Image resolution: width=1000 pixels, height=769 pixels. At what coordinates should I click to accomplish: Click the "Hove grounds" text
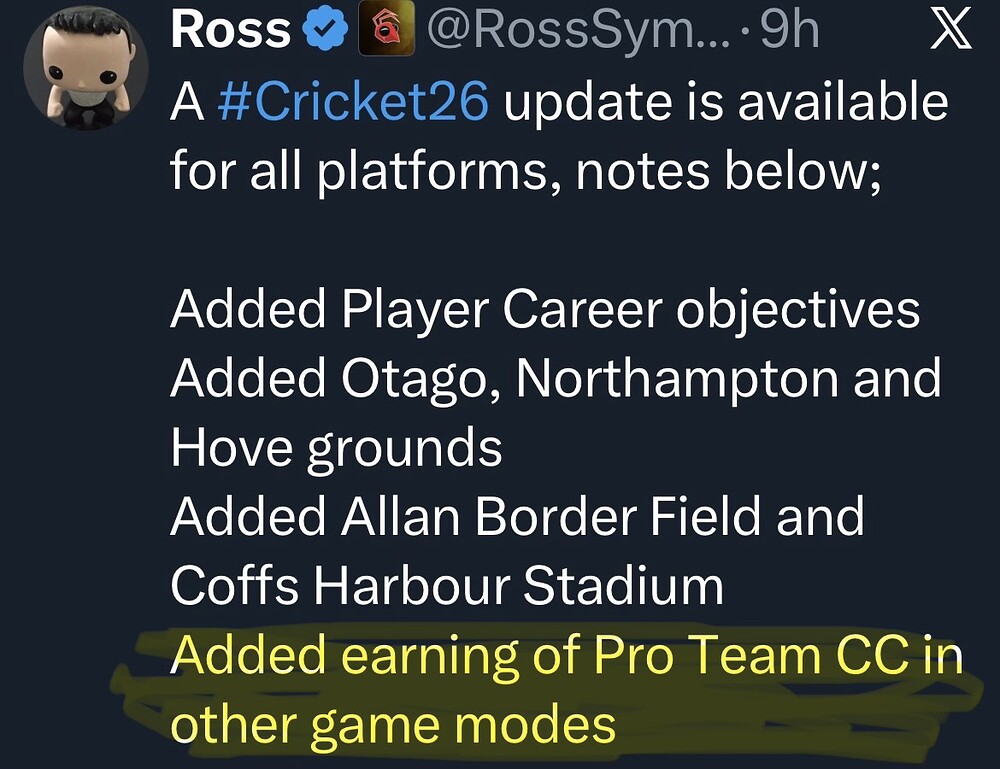[x=336, y=447]
